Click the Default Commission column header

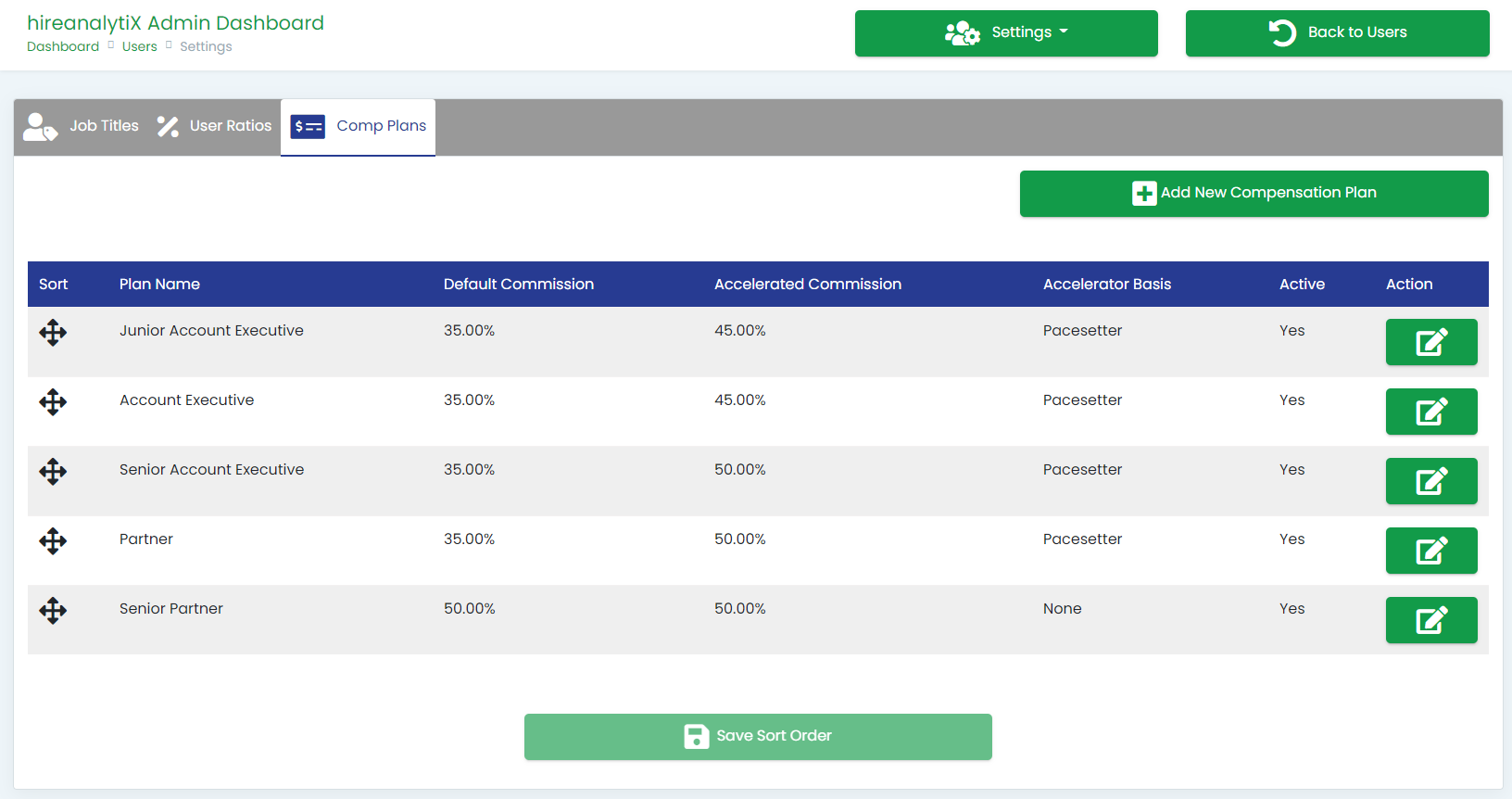pos(519,285)
